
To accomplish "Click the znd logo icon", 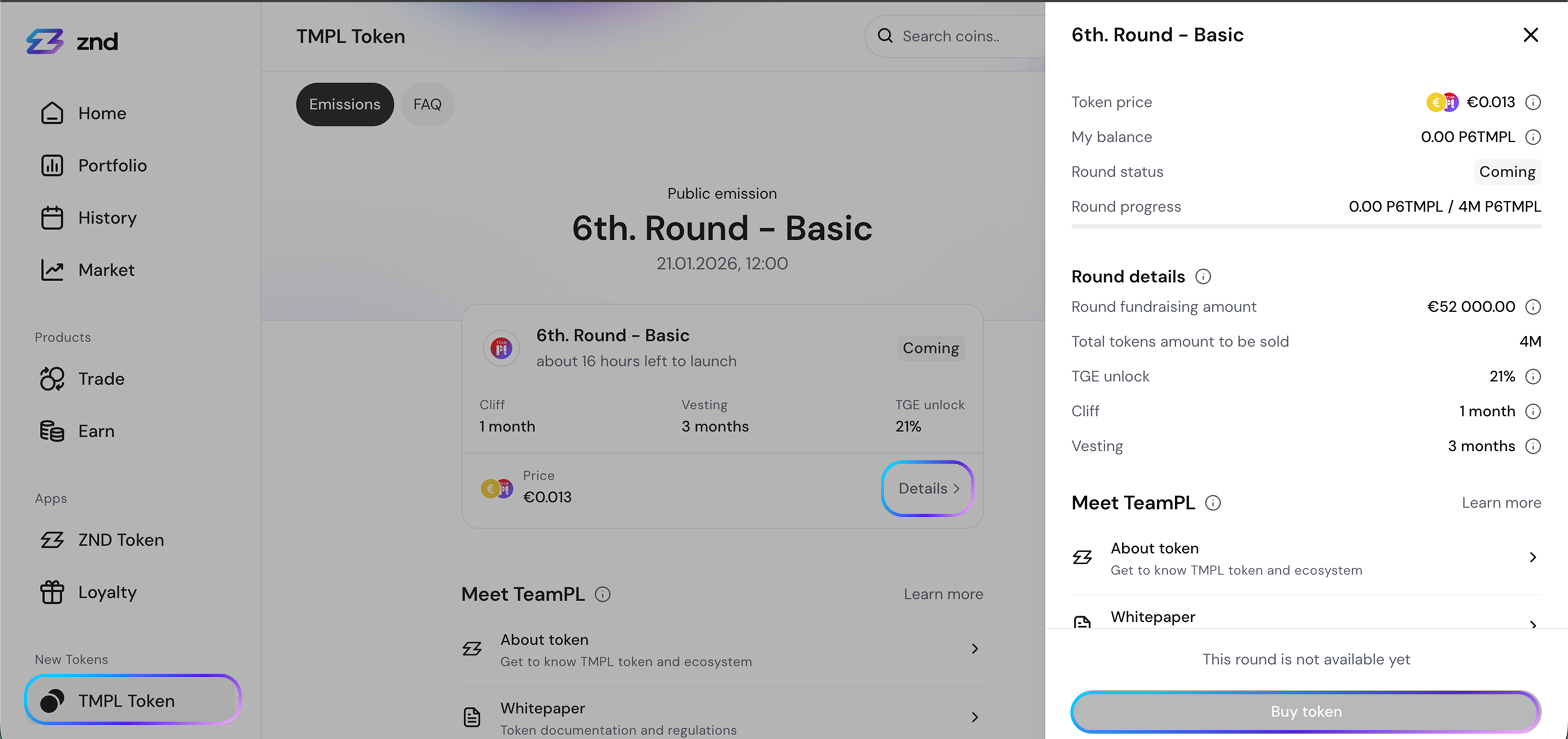I will pos(45,41).
